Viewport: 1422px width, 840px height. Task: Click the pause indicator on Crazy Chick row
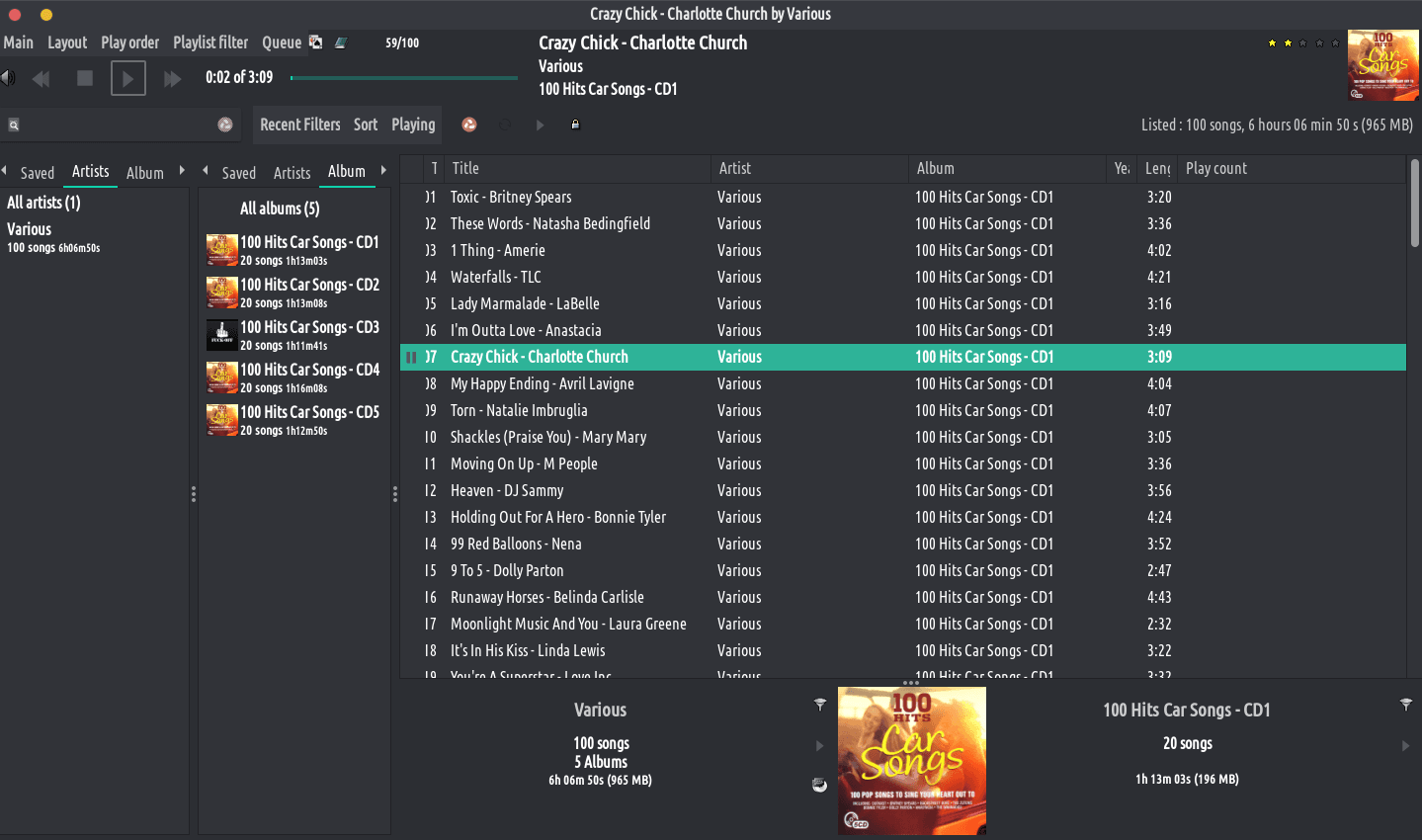pos(411,357)
